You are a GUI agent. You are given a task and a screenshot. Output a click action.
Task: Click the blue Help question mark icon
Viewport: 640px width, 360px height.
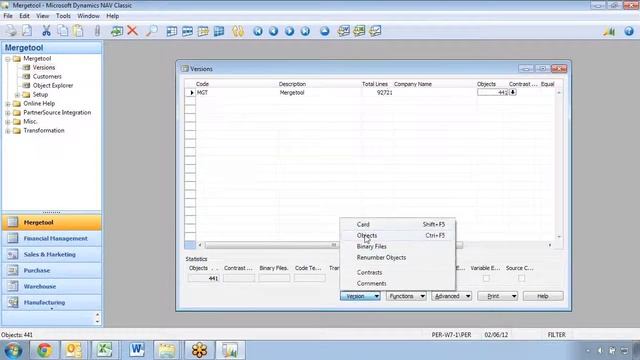coord(629,31)
